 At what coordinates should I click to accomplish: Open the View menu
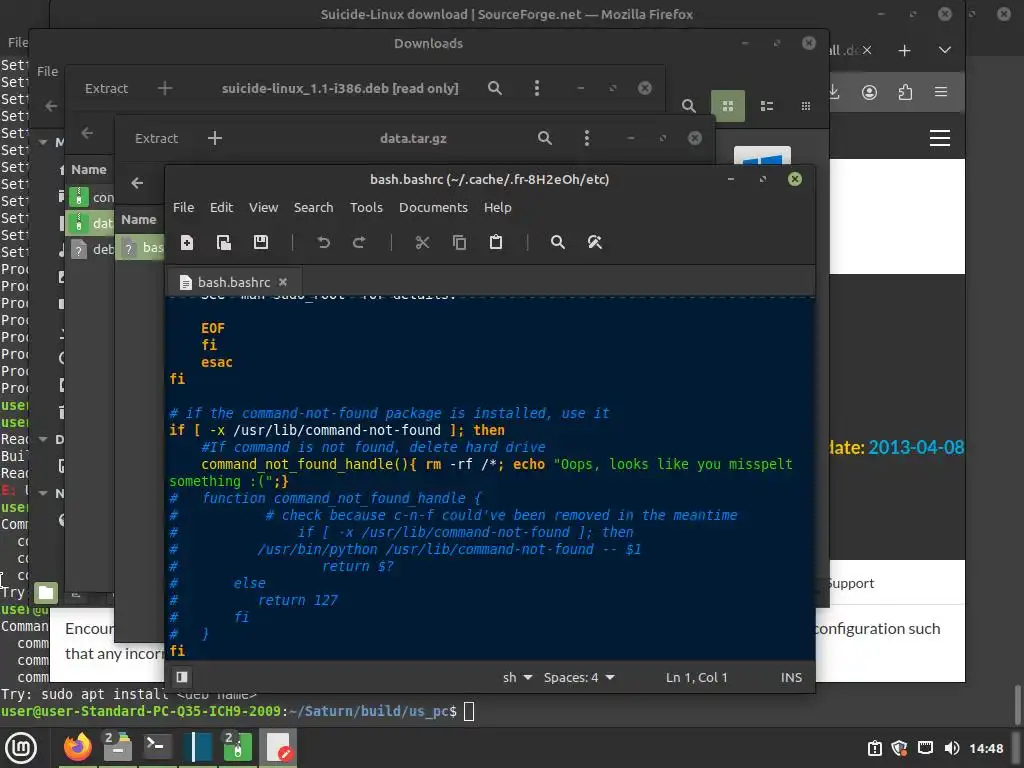tap(263, 208)
